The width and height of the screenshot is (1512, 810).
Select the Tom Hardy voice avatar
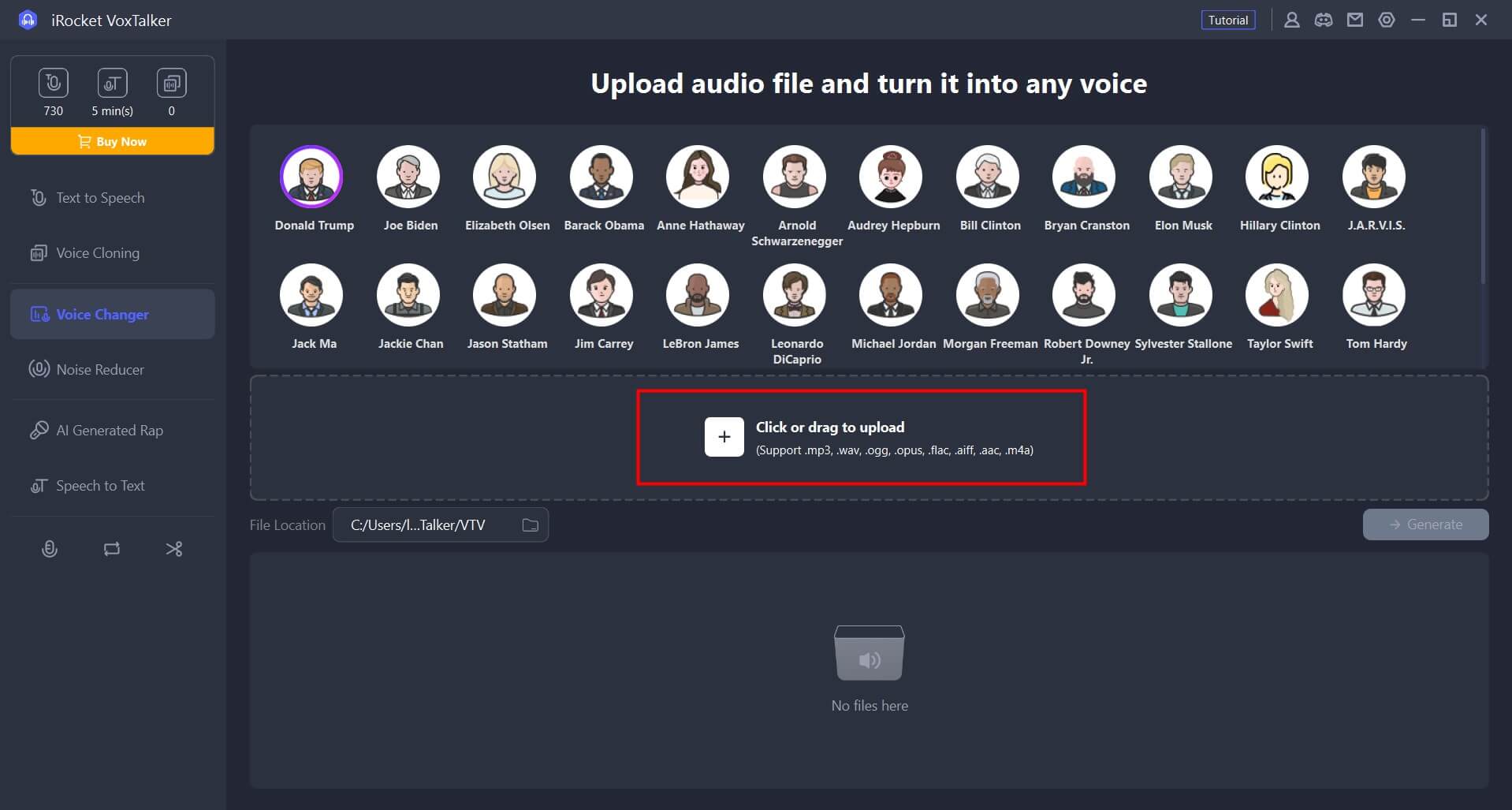coord(1374,295)
